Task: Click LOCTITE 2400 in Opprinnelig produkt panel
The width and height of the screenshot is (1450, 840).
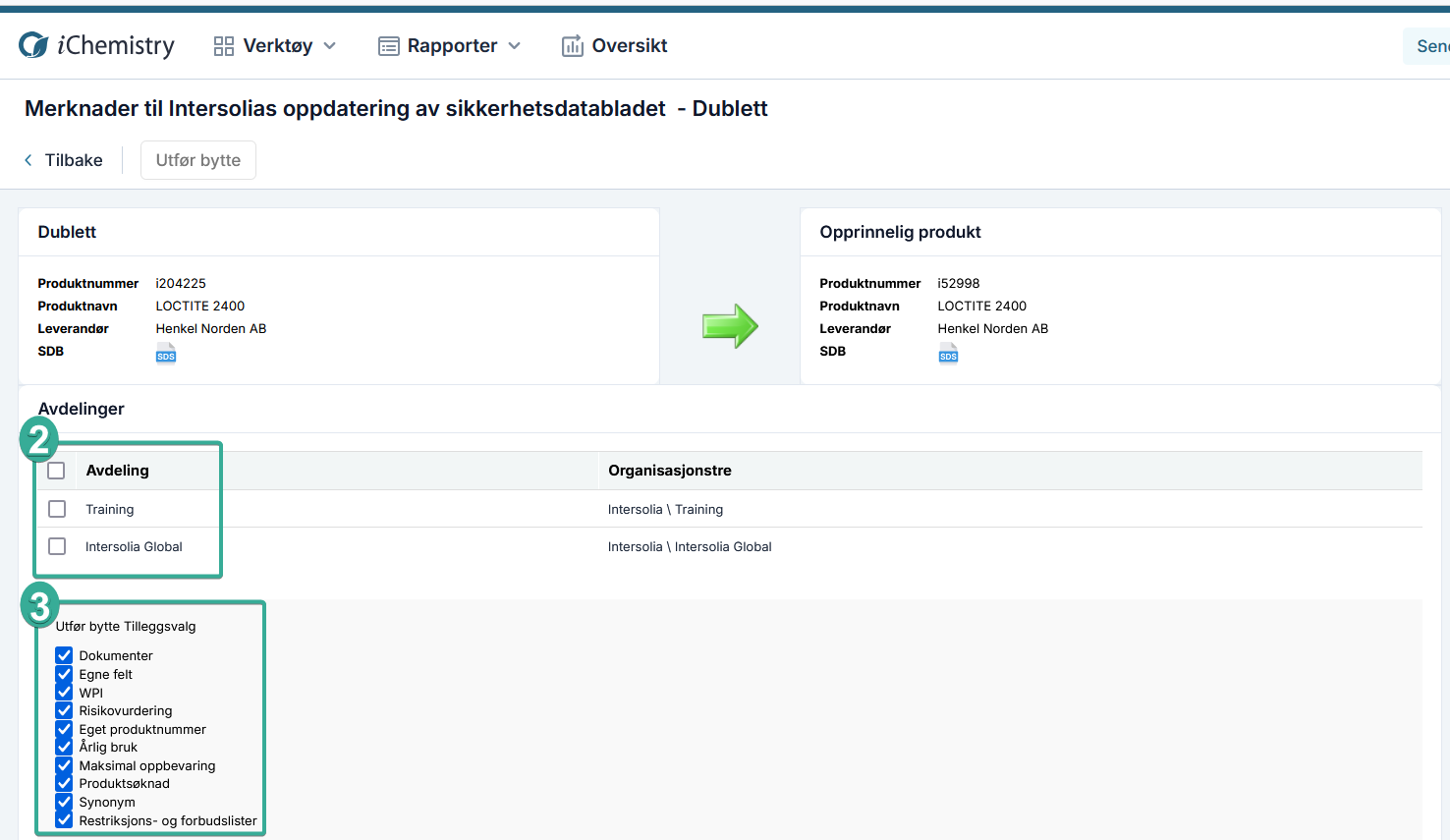Action: pyautogui.click(x=982, y=306)
